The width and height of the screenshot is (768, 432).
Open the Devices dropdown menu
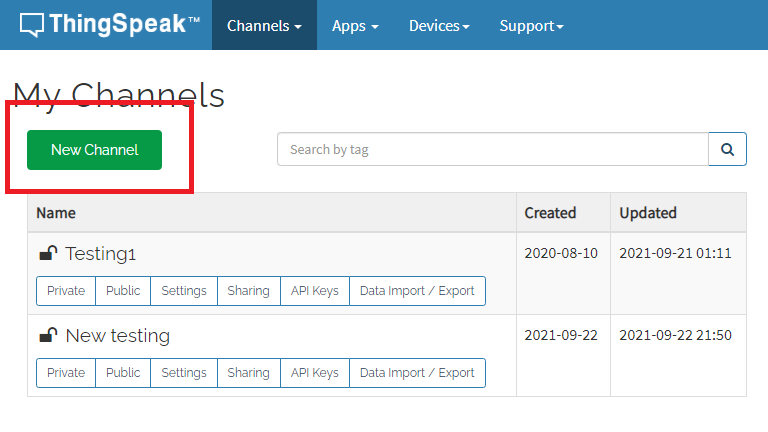pyautogui.click(x=439, y=25)
